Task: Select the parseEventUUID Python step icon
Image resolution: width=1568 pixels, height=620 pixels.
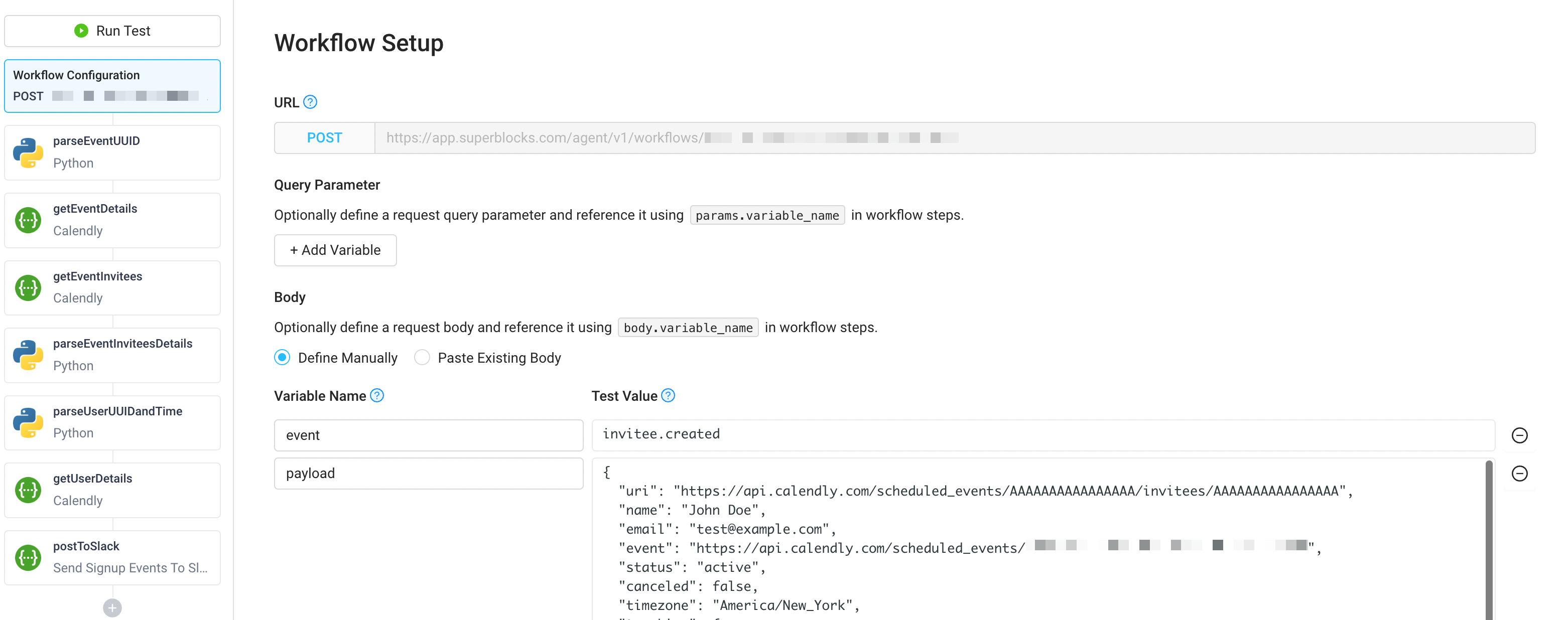Action: point(28,151)
